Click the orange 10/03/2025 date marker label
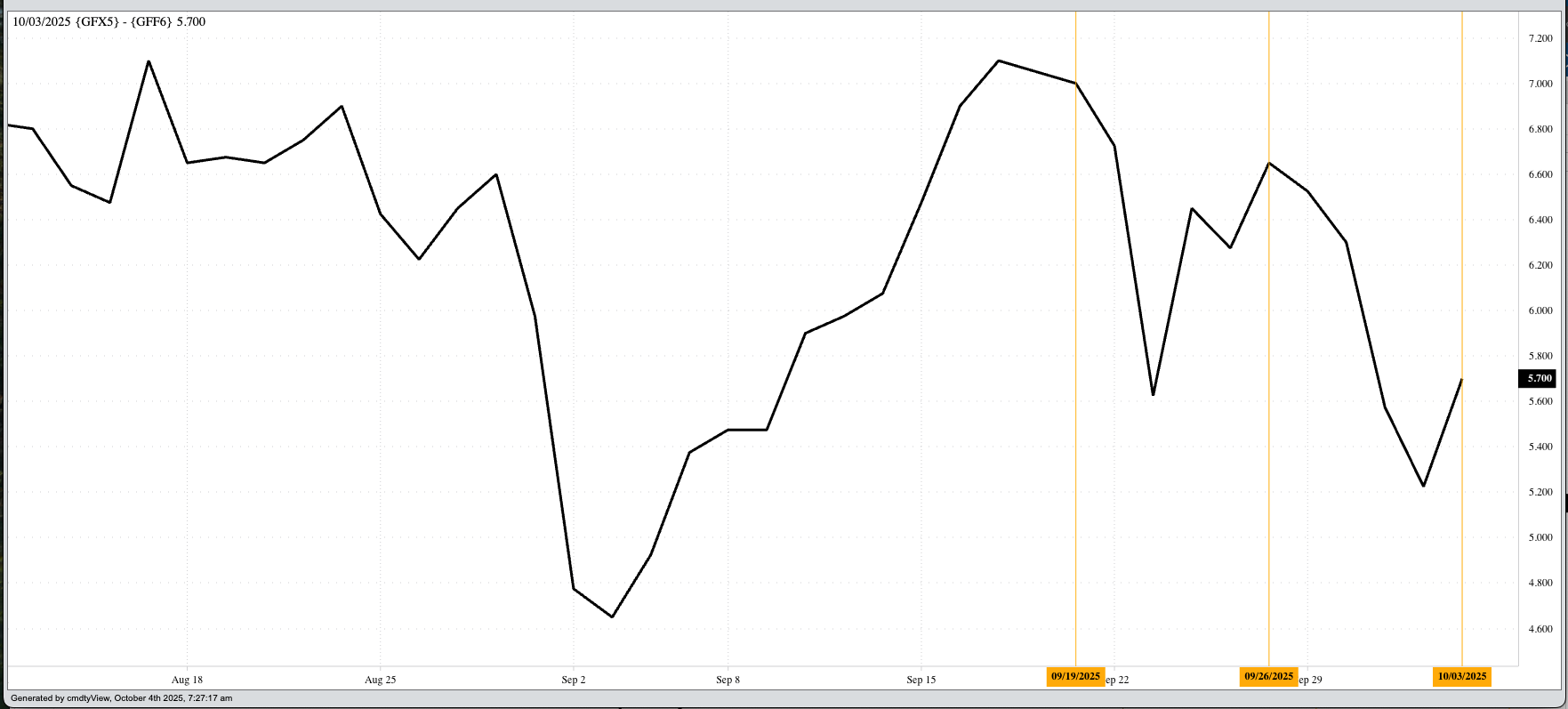 (1461, 677)
